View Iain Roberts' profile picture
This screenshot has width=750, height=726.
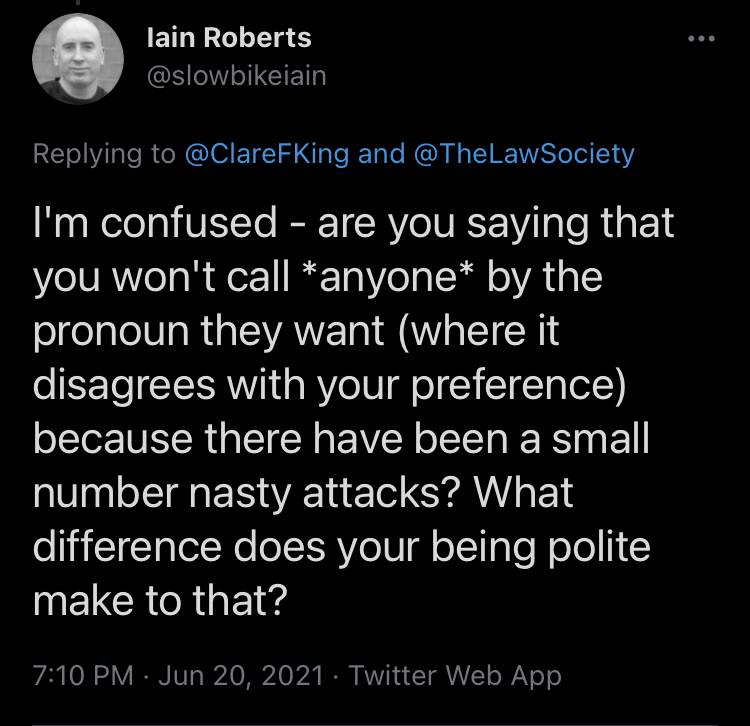[78, 59]
